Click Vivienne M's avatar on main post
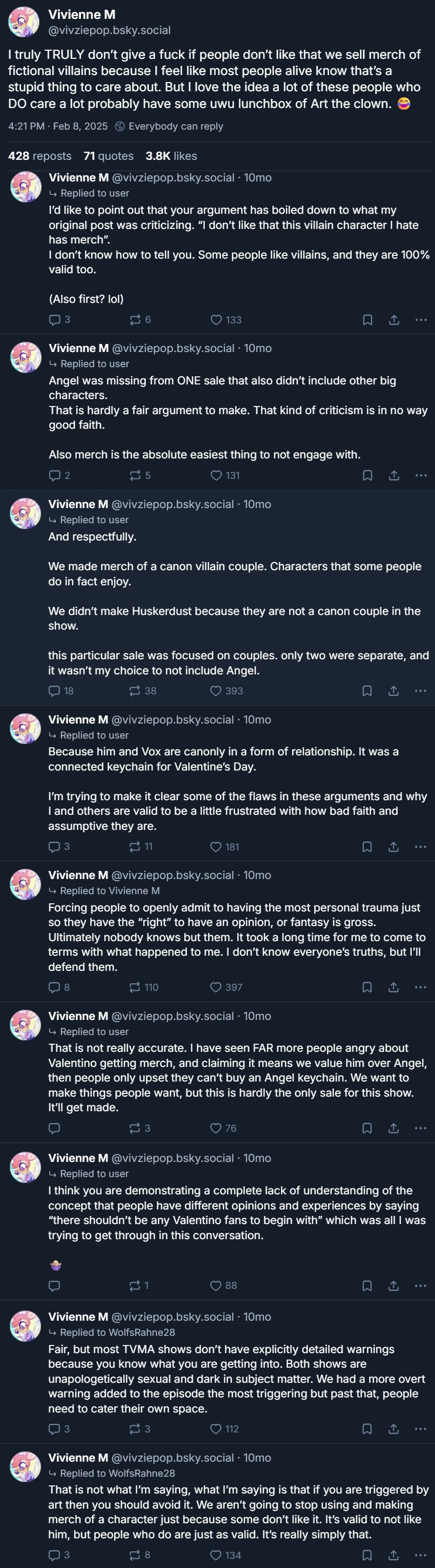Screen dimensions: 435x1568 [24, 22]
